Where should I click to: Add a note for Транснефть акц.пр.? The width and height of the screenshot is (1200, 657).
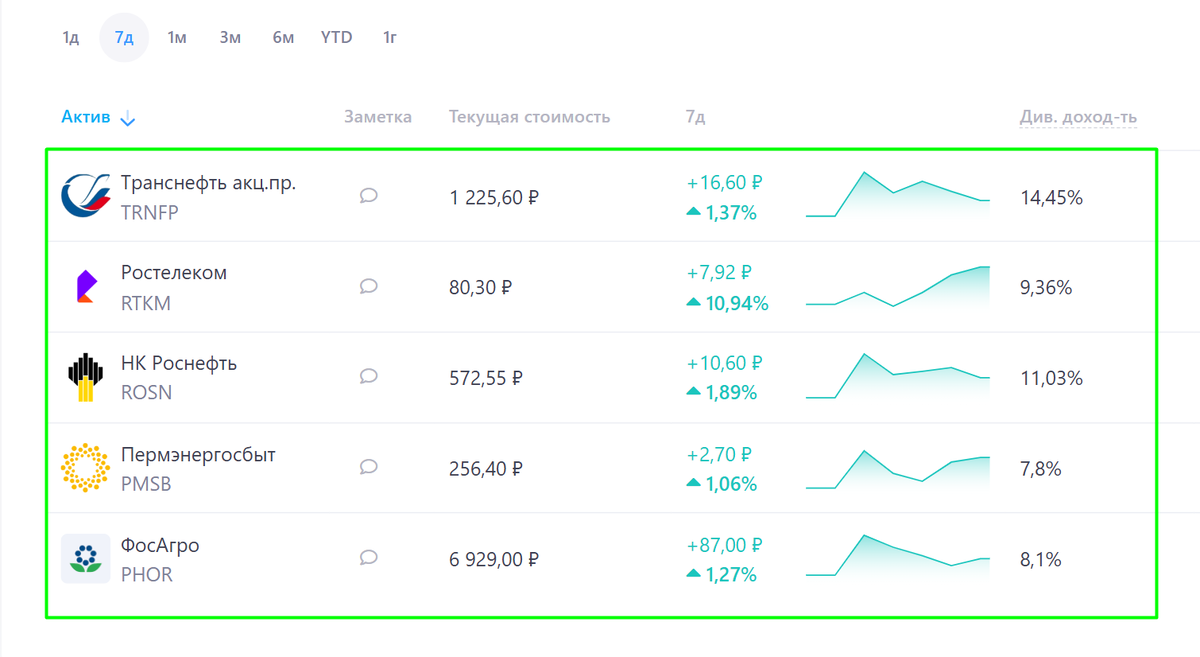pyautogui.click(x=368, y=196)
